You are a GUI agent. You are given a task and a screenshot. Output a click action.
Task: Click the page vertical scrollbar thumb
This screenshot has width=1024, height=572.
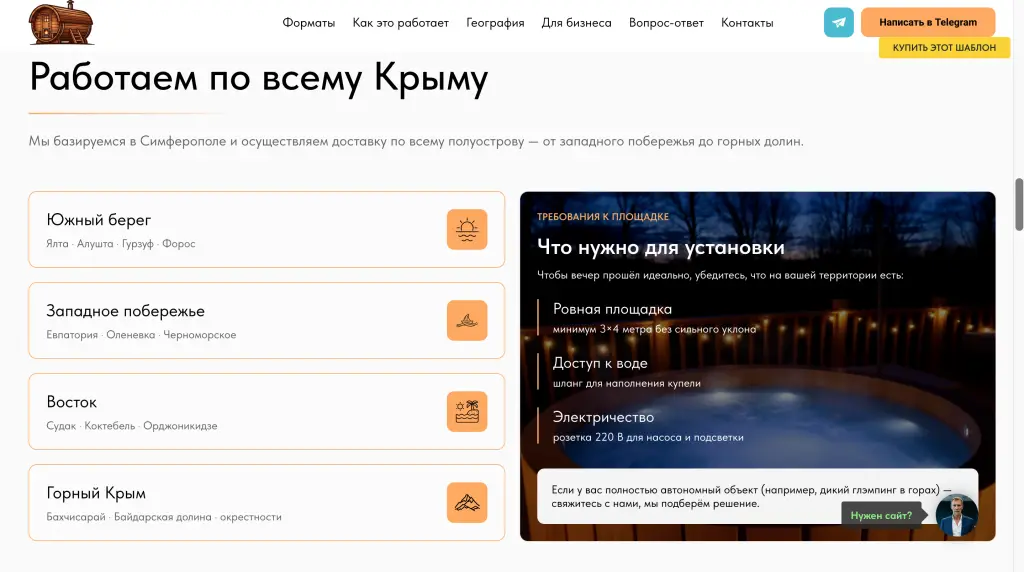click(1019, 204)
